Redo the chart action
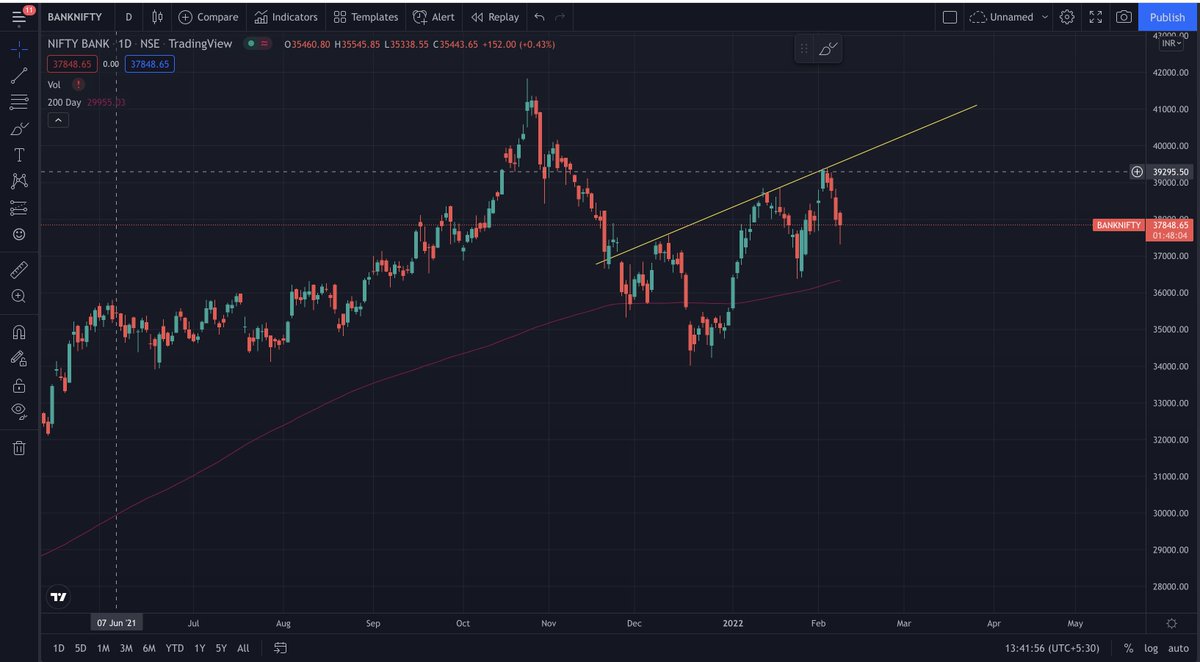This screenshot has height=662, width=1200. 560,17
